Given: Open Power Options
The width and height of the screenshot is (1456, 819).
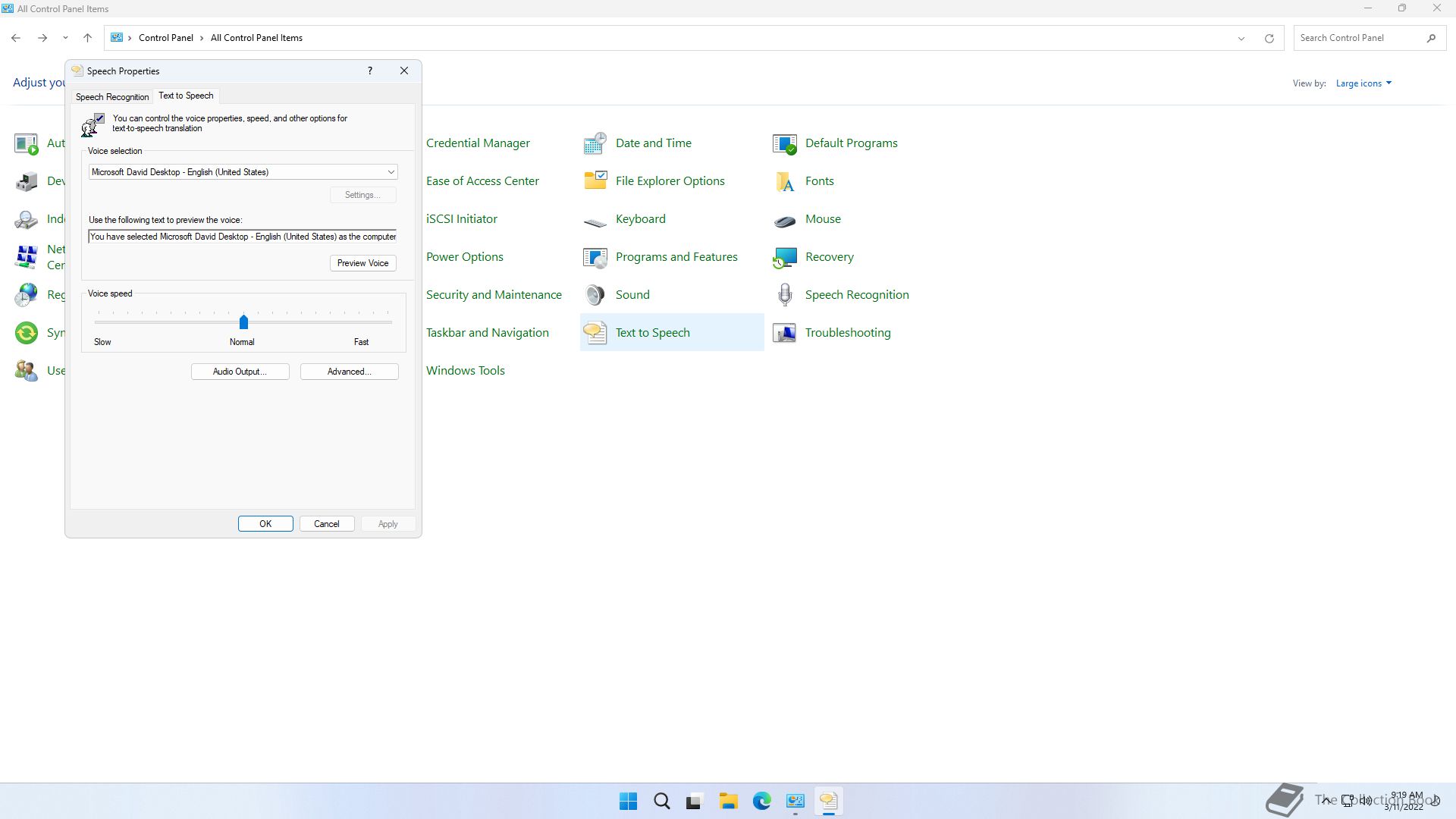Looking at the screenshot, I should click(x=464, y=256).
